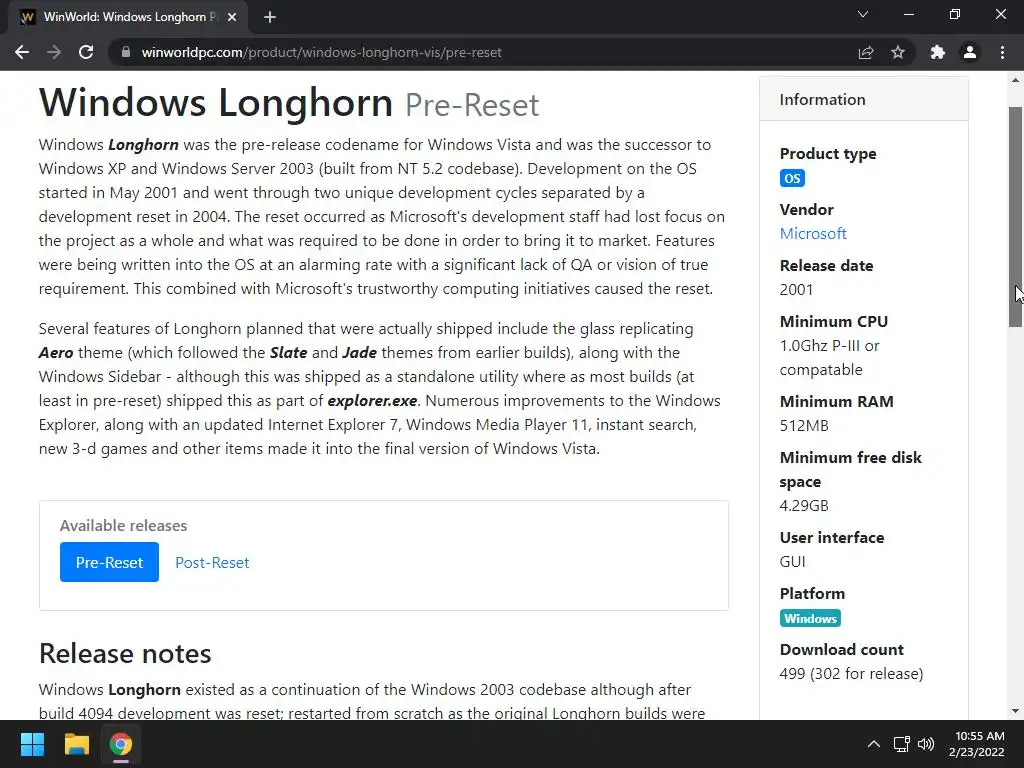Click the Release date value 2001
Screen dimensions: 1024x768
click(x=796, y=289)
